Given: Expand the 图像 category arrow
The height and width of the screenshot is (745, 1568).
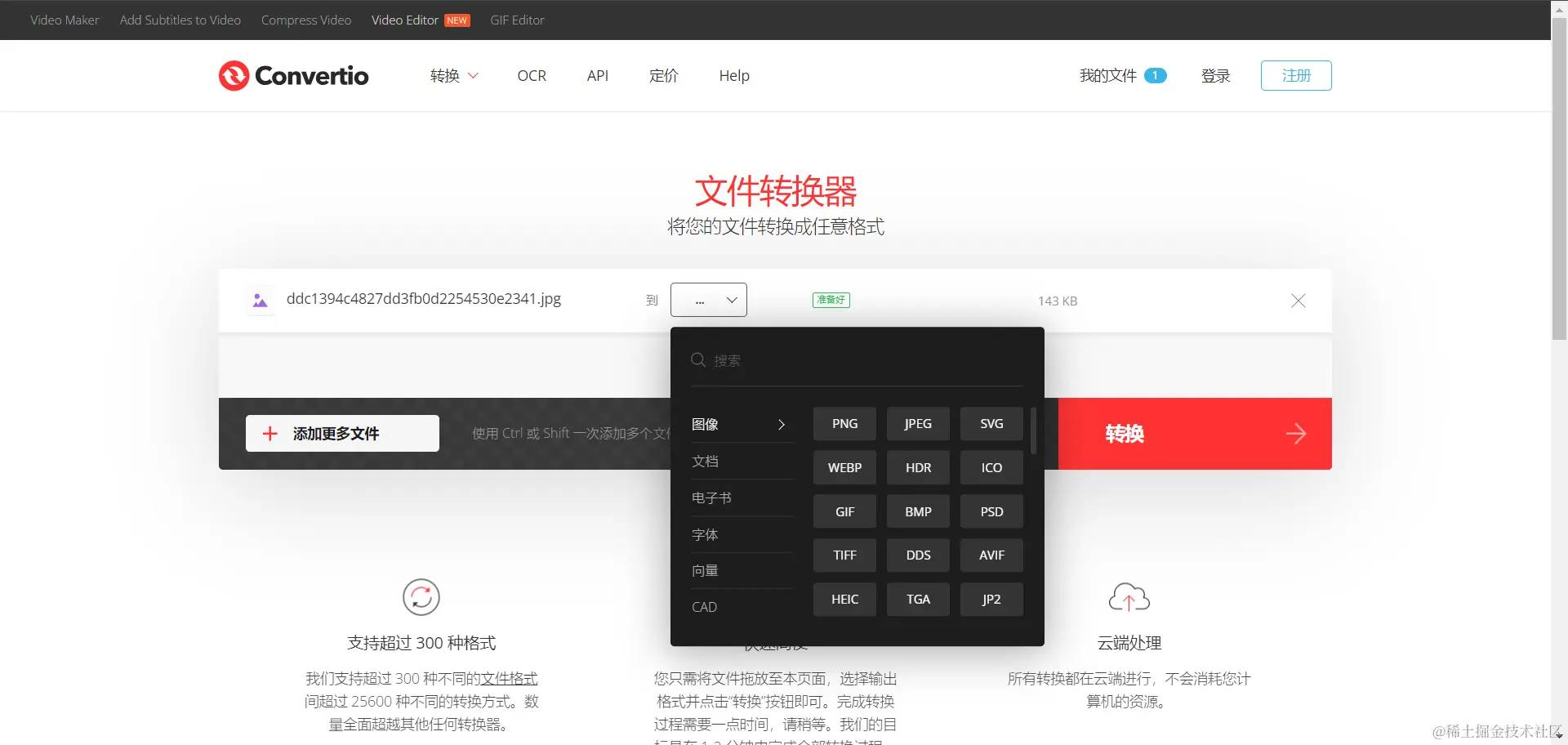Looking at the screenshot, I should tap(782, 424).
